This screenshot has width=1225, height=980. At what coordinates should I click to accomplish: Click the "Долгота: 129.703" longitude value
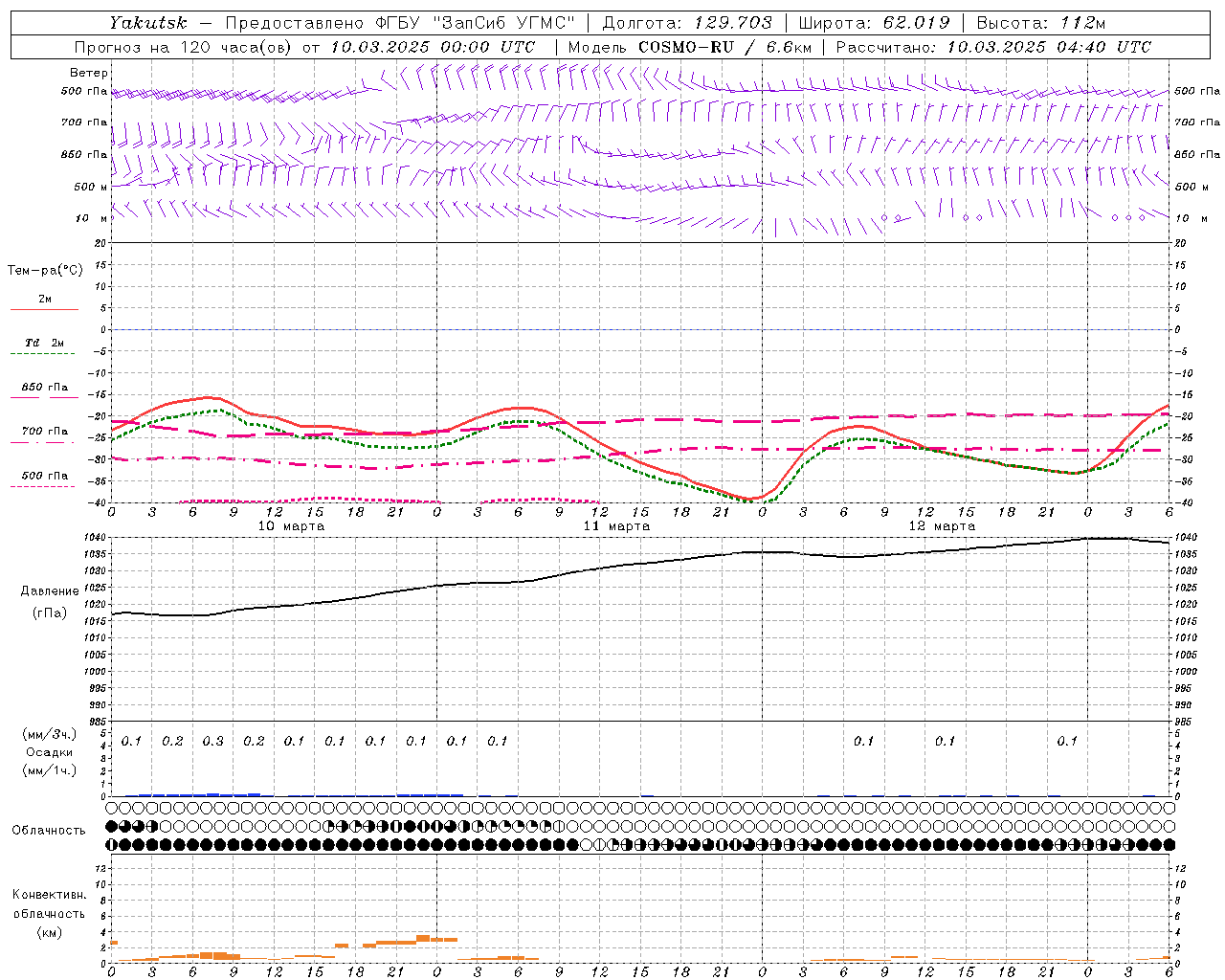pos(687,23)
